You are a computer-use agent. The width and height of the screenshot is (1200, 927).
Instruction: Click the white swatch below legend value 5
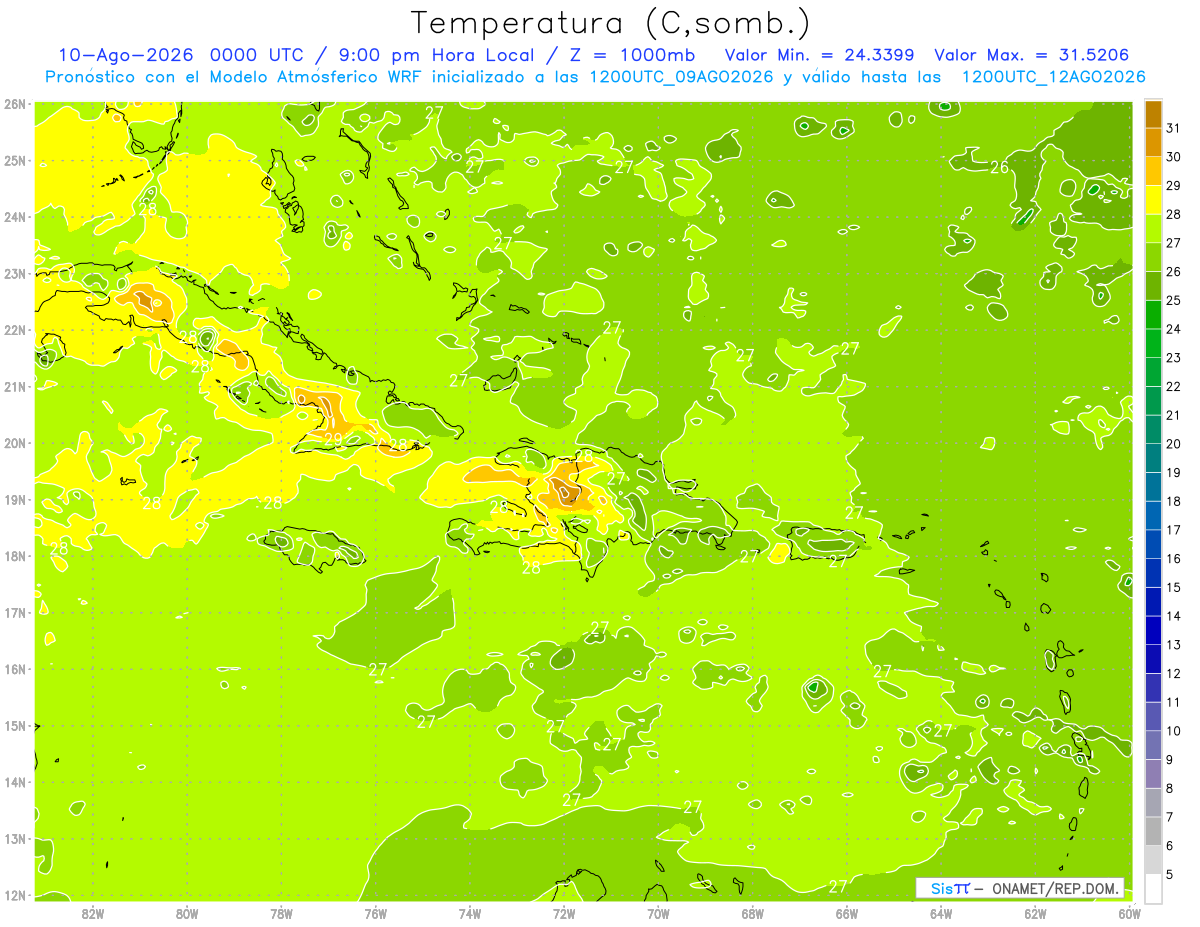pos(1153,889)
